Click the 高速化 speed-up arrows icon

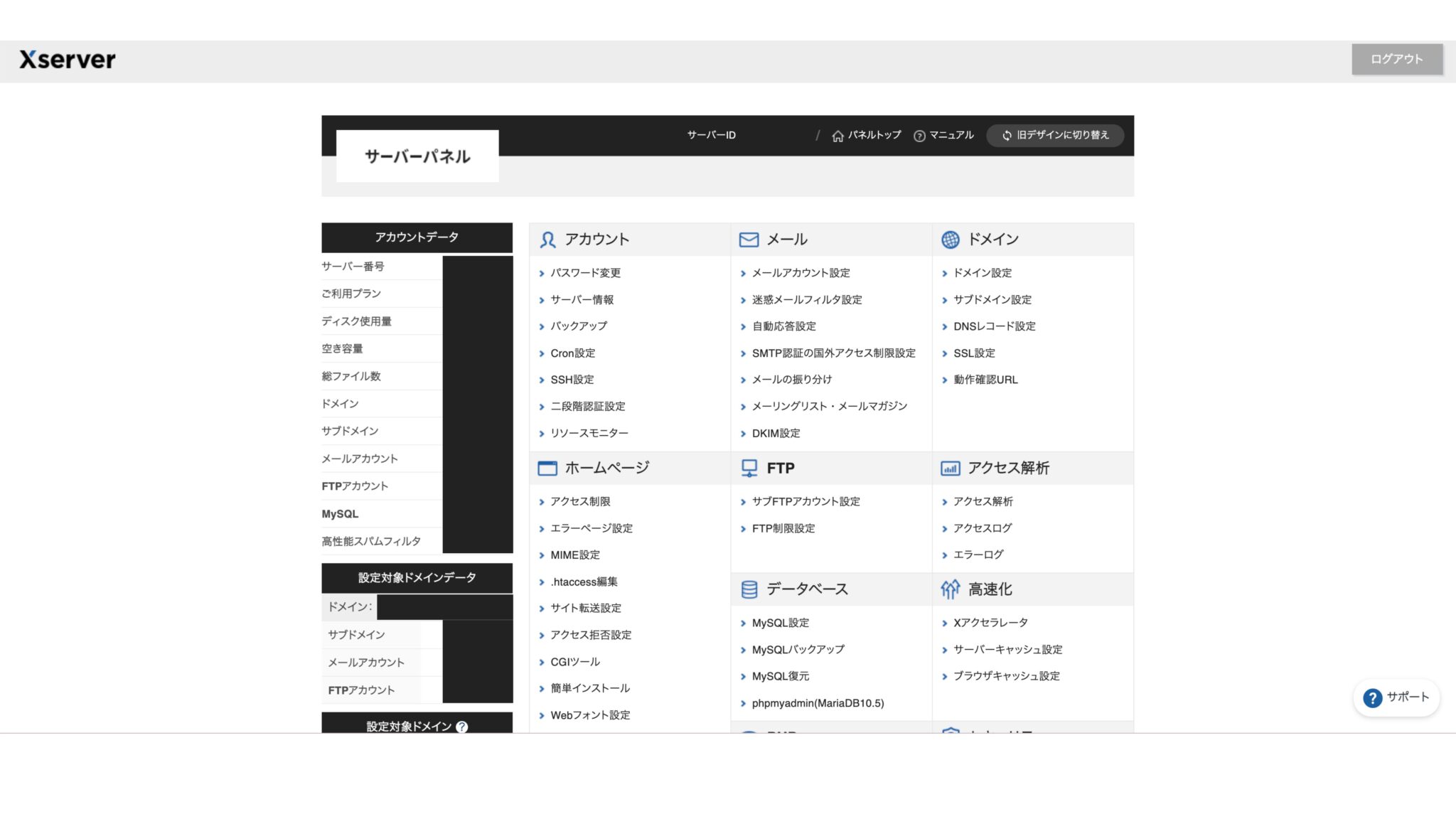tap(950, 589)
